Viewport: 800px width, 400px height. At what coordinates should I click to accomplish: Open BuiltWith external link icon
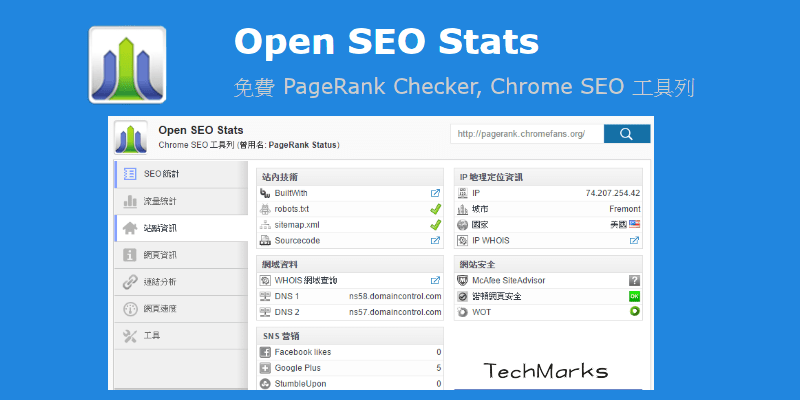pyautogui.click(x=435, y=193)
